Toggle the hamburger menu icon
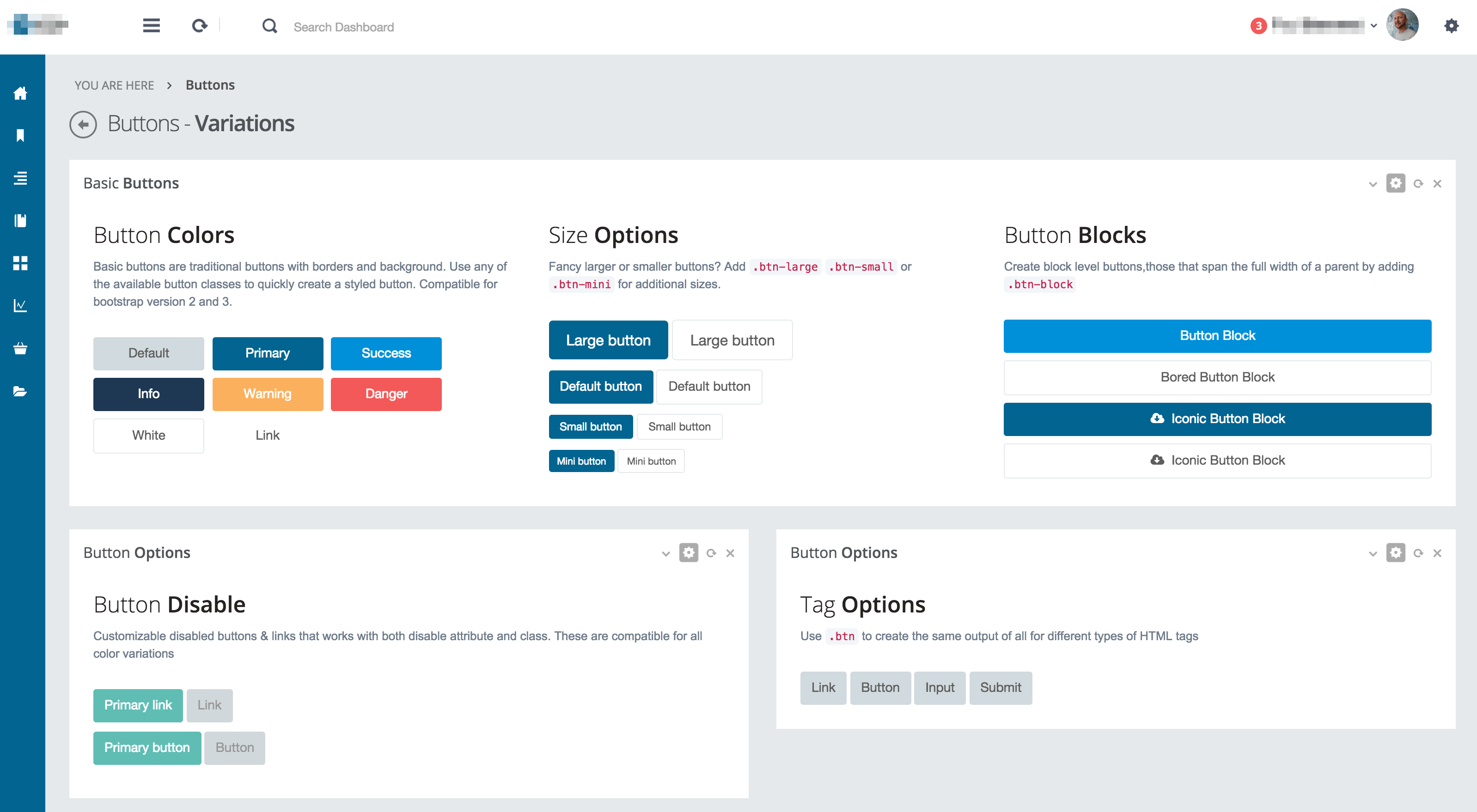Image resolution: width=1477 pixels, height=812 pixels. pos(152,26)
